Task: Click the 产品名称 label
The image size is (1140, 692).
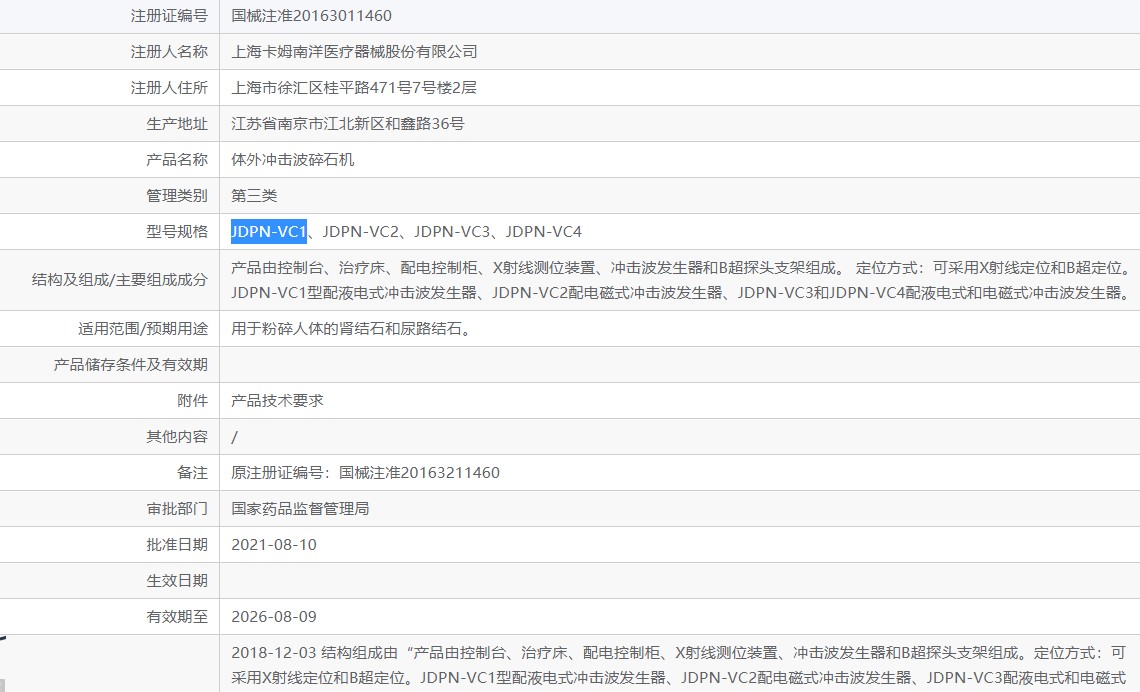Action: click(x=177, y=159)
